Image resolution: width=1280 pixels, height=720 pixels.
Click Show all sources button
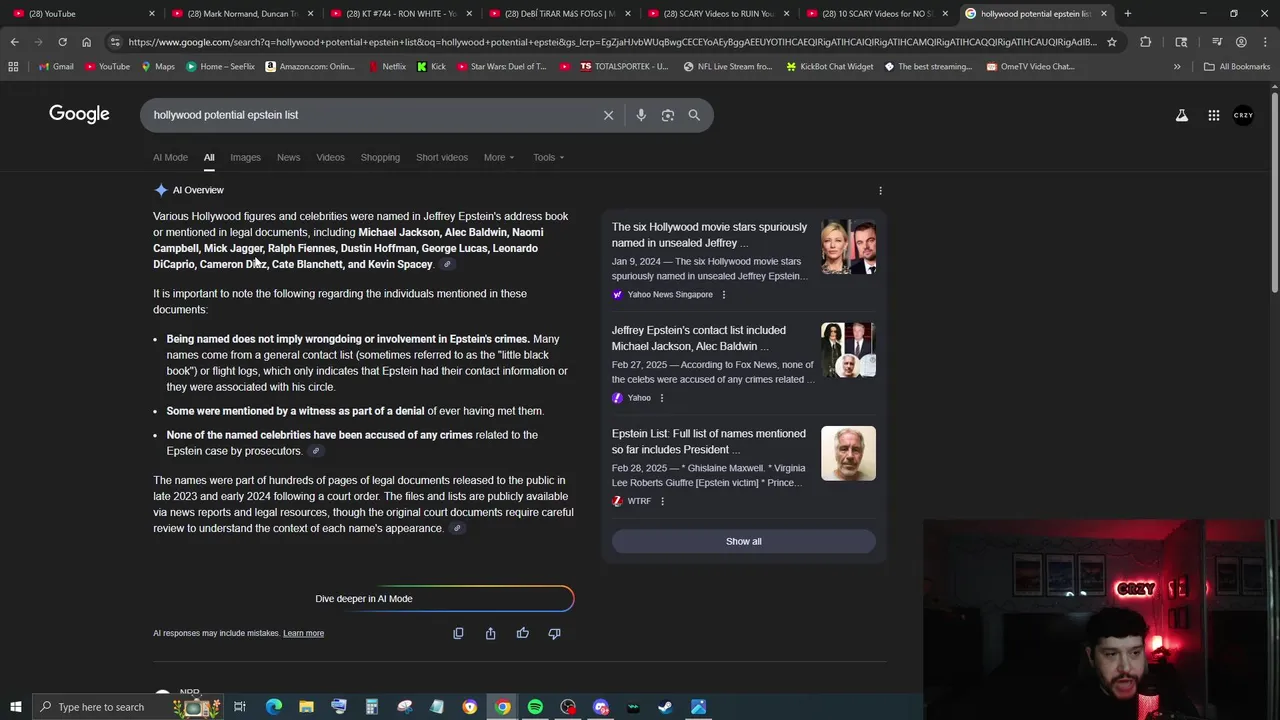[743, 541]
